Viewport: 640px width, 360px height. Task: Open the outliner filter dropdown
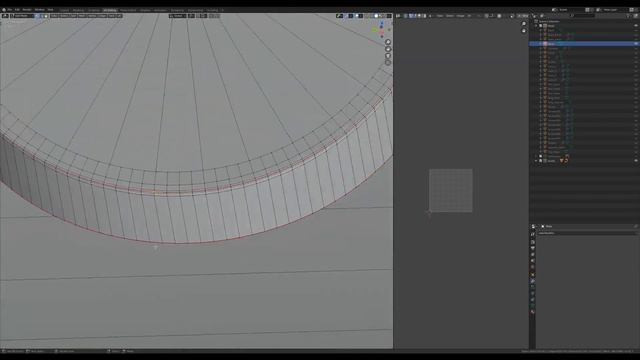coord(629,16)
